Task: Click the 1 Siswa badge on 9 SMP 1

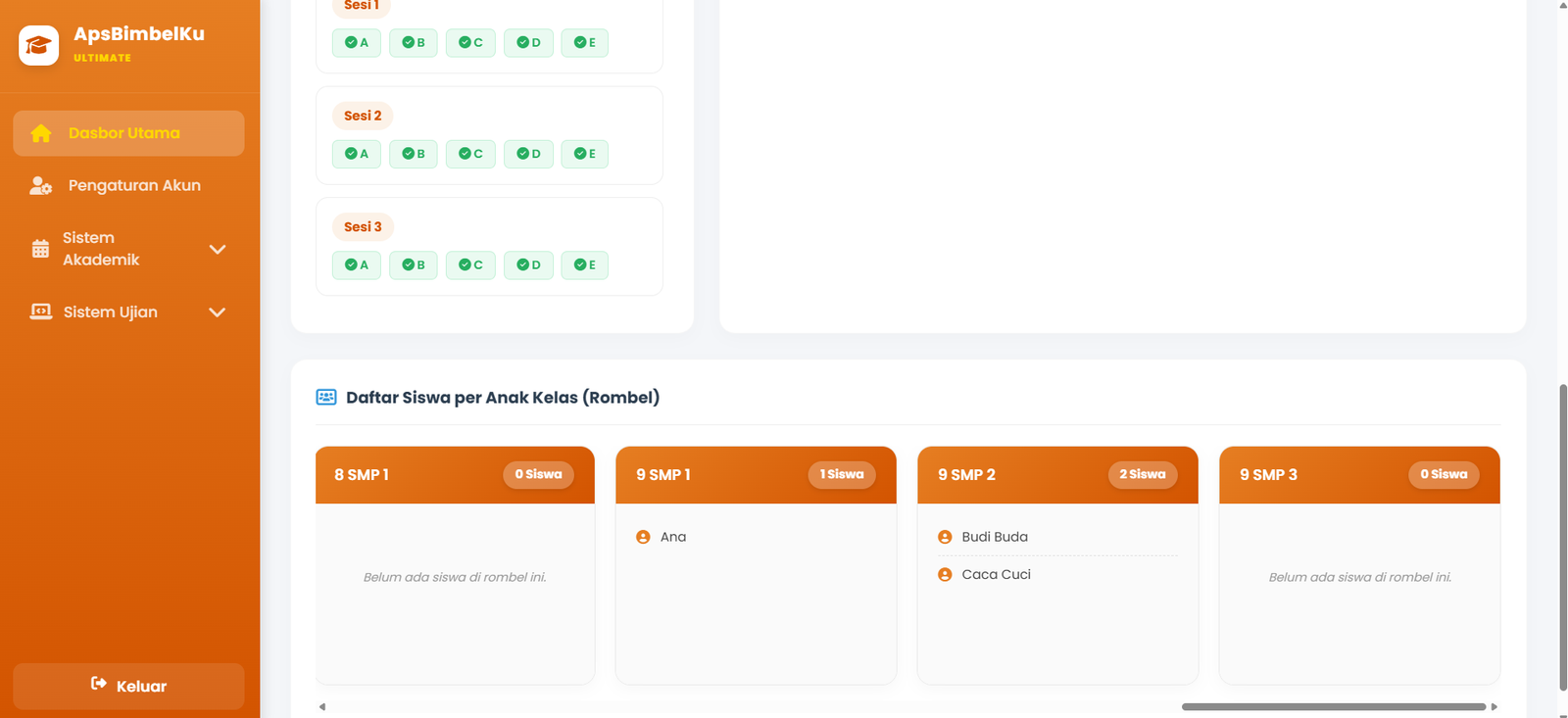Action: pyautogui.click(x=842, y=474)
